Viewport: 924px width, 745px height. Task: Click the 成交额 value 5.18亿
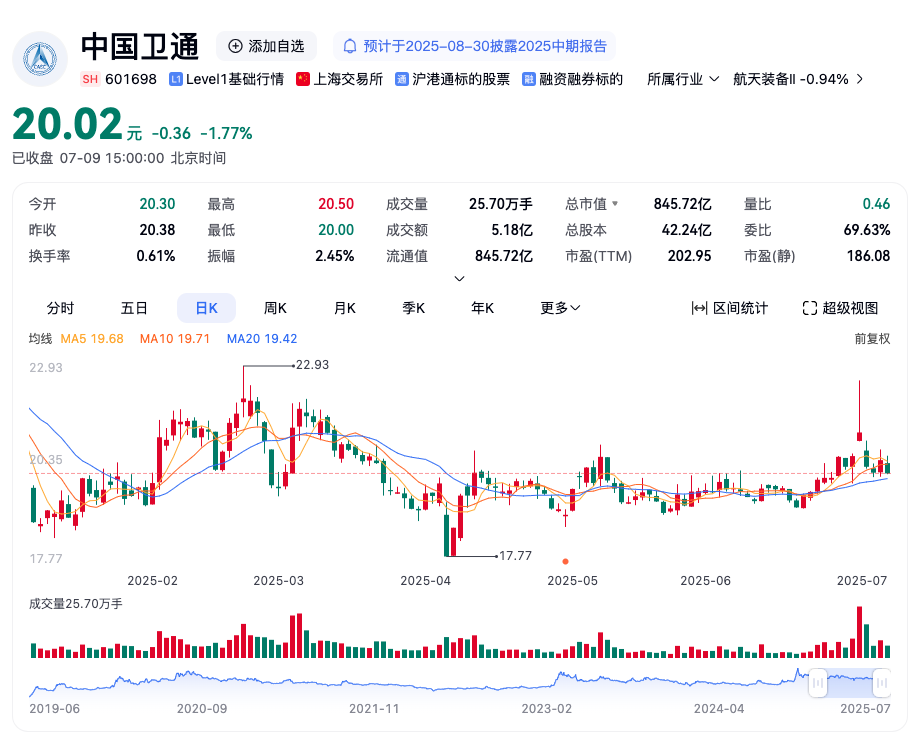[512, 230]
